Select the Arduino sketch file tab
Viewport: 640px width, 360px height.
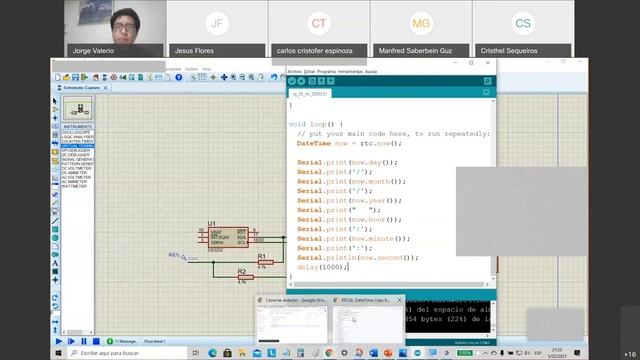(x=310, y=94)
